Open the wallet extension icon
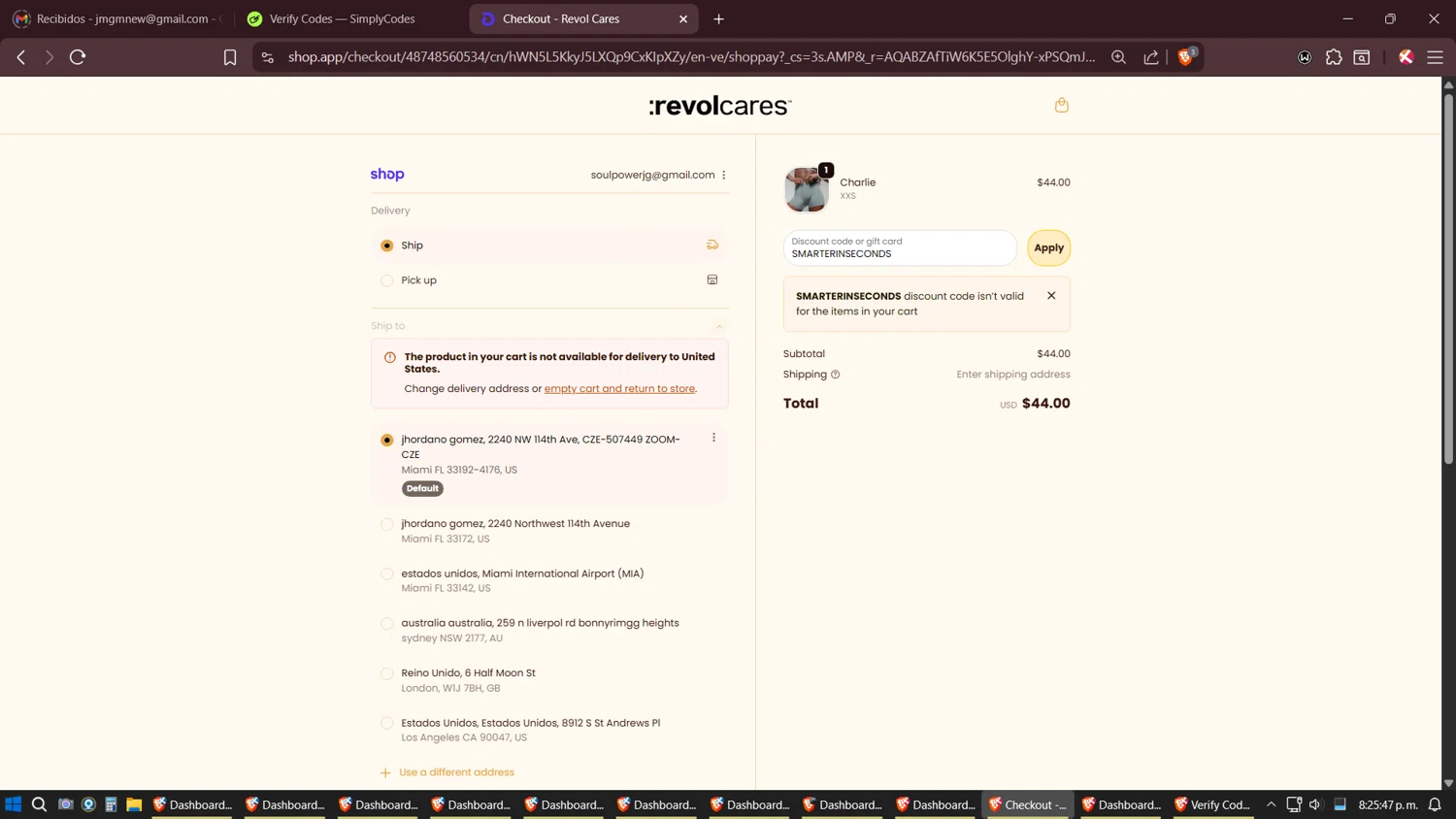This screenshot has width=1456, height=819. (1305, 57)
